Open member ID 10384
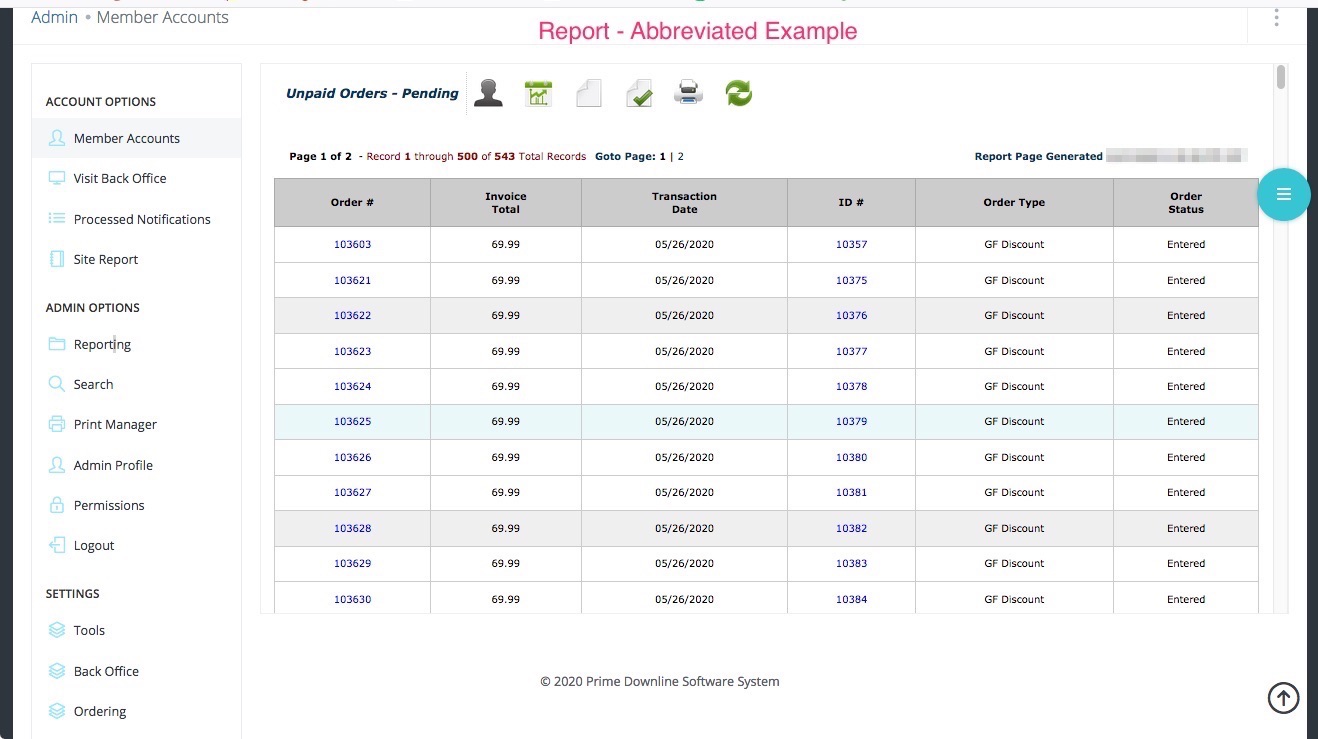 point(851,599)
